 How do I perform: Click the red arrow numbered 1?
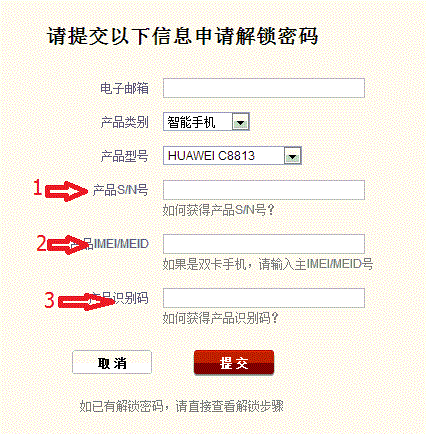click(x=66, y=191)
